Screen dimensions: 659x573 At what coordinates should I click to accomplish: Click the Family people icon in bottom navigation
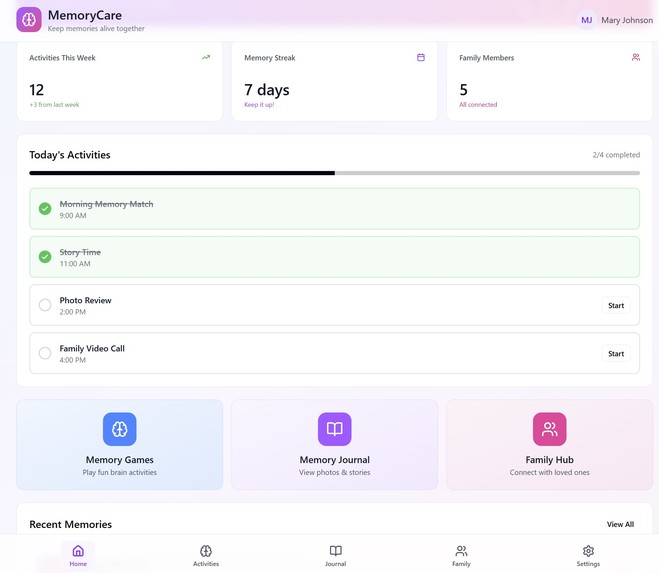461,551
